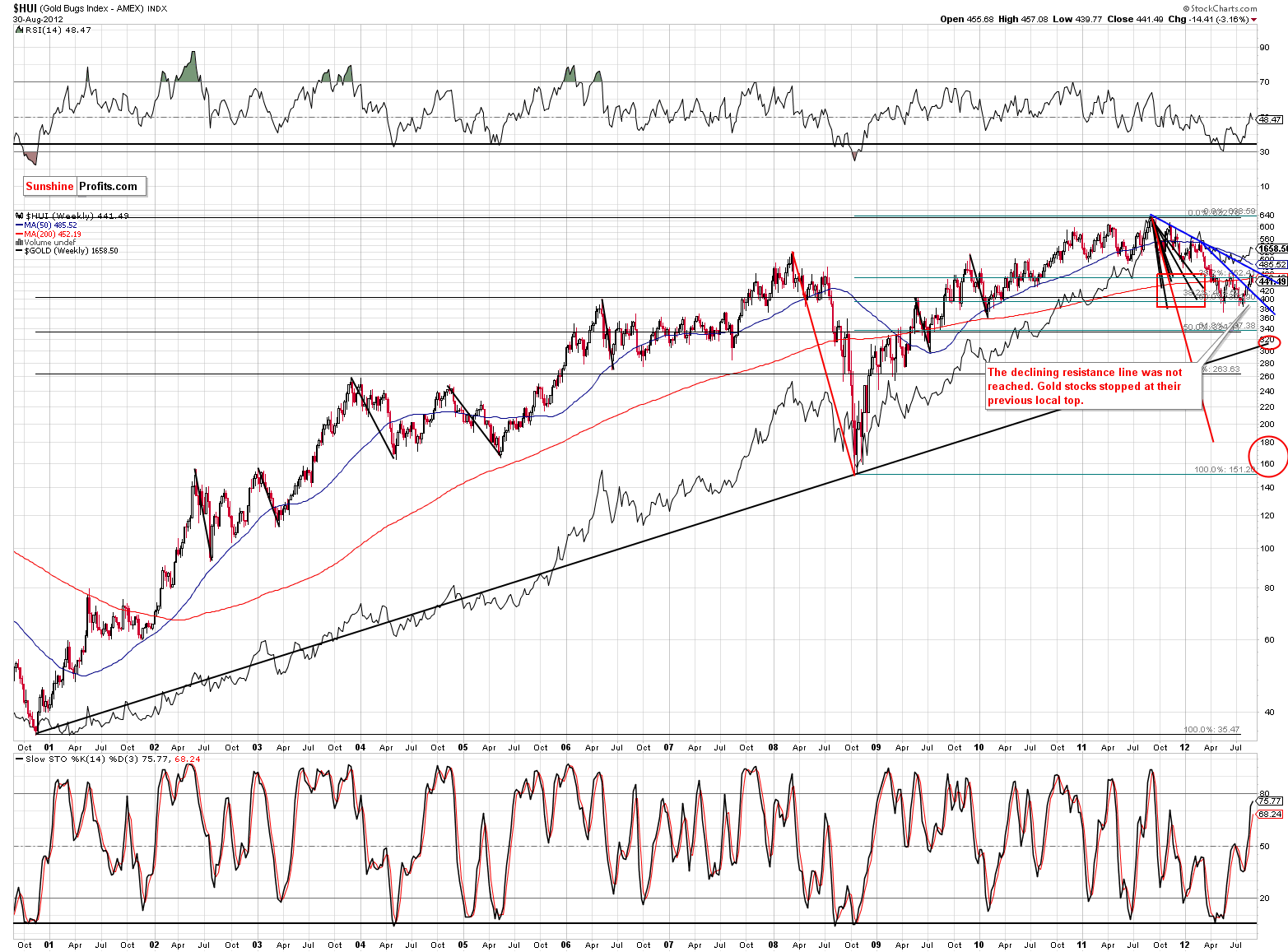Click the 485.52 MA(50) tag on right axis
The image size is (1288, 952).
1272,264
